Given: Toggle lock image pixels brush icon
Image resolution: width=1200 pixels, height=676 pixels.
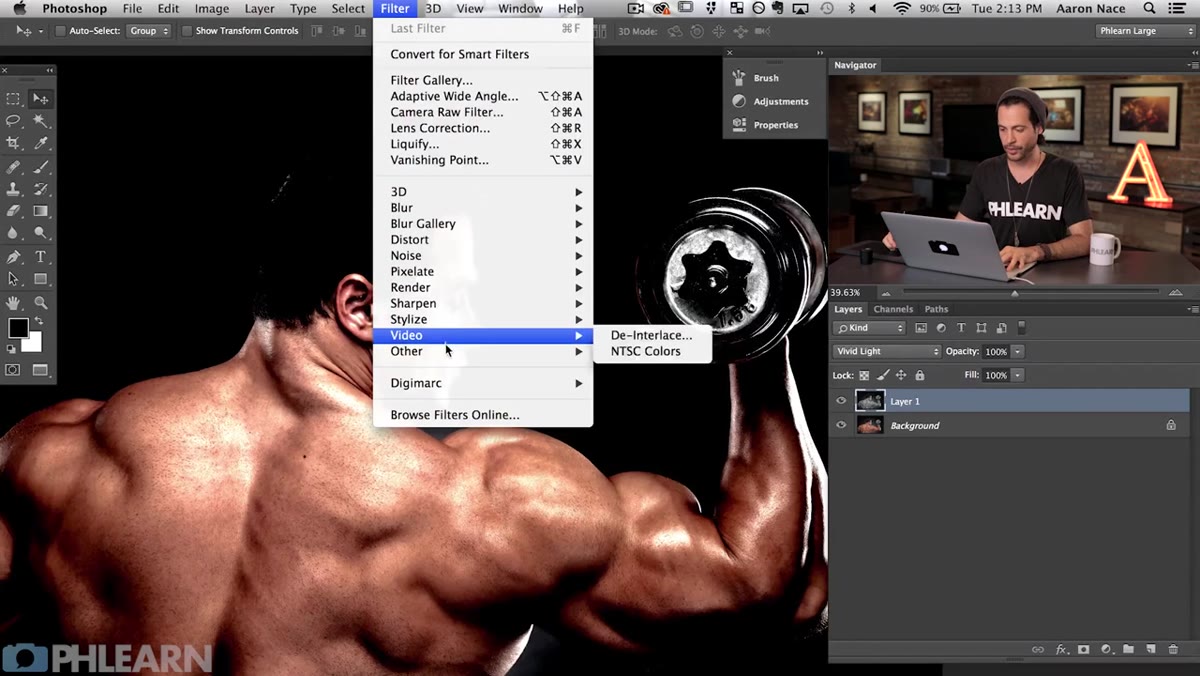Looking at the screenshot, I should tap(883, 375).
